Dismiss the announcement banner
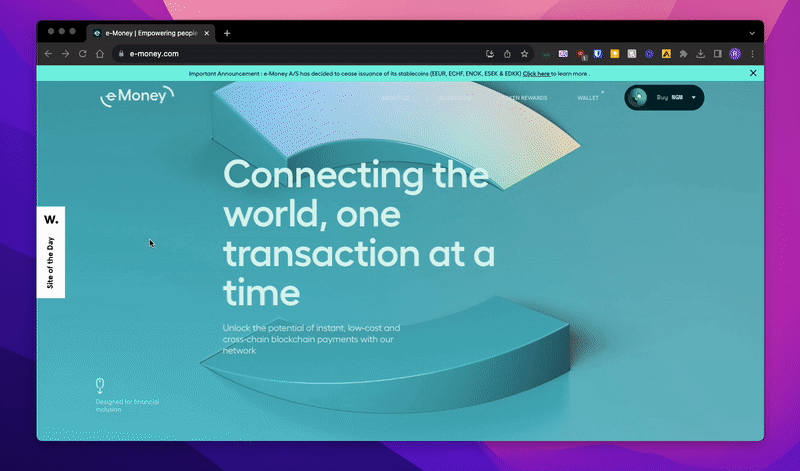Screen dimensions: 800x471 coord(753,73)
